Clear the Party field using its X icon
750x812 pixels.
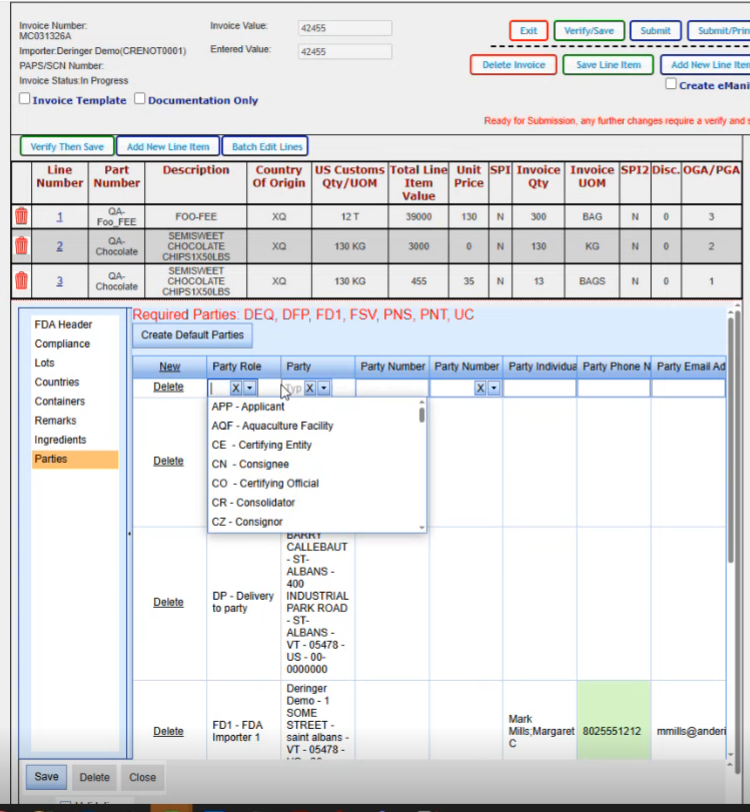click(x=310, y=388)
